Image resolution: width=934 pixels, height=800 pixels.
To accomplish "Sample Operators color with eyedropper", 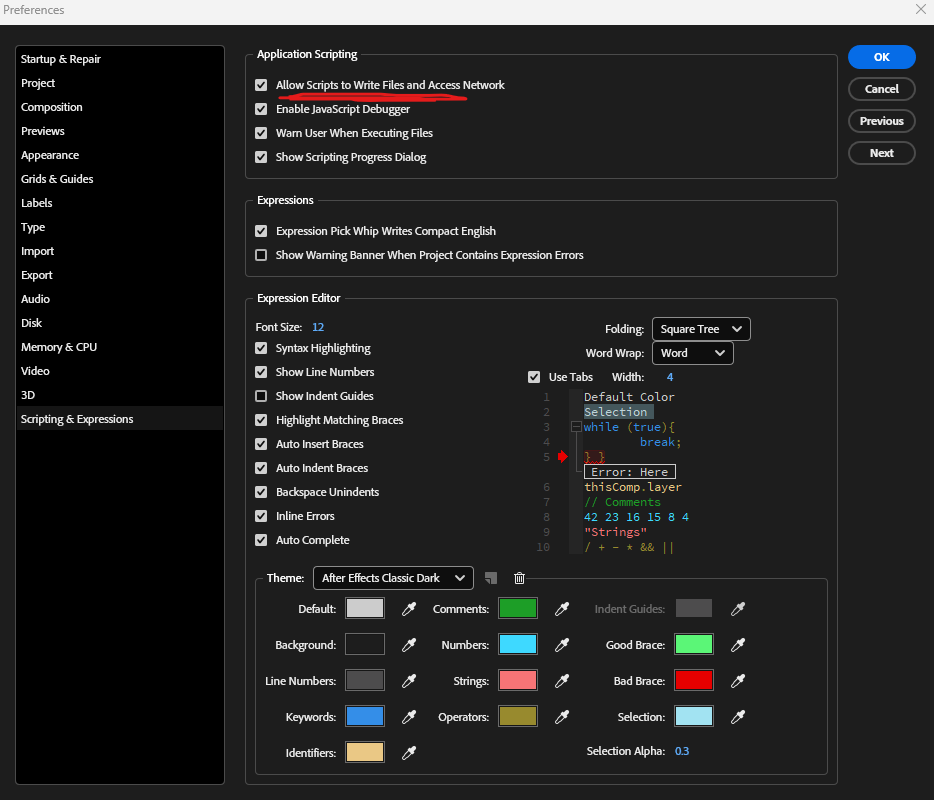I will pyautogui.click(x=562, y=717).
